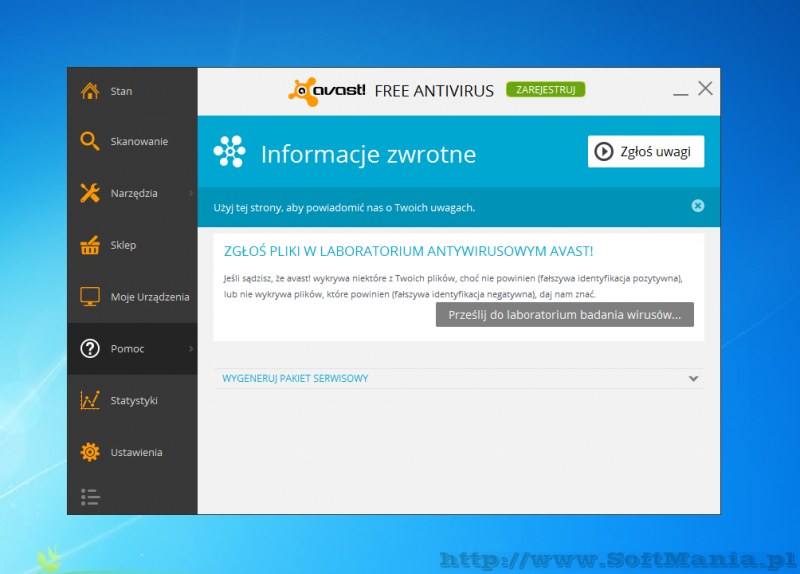Click the Pomoc question mark icon
Screen dimensions: 800x574
pyautogui.click(x=90, y=348)
